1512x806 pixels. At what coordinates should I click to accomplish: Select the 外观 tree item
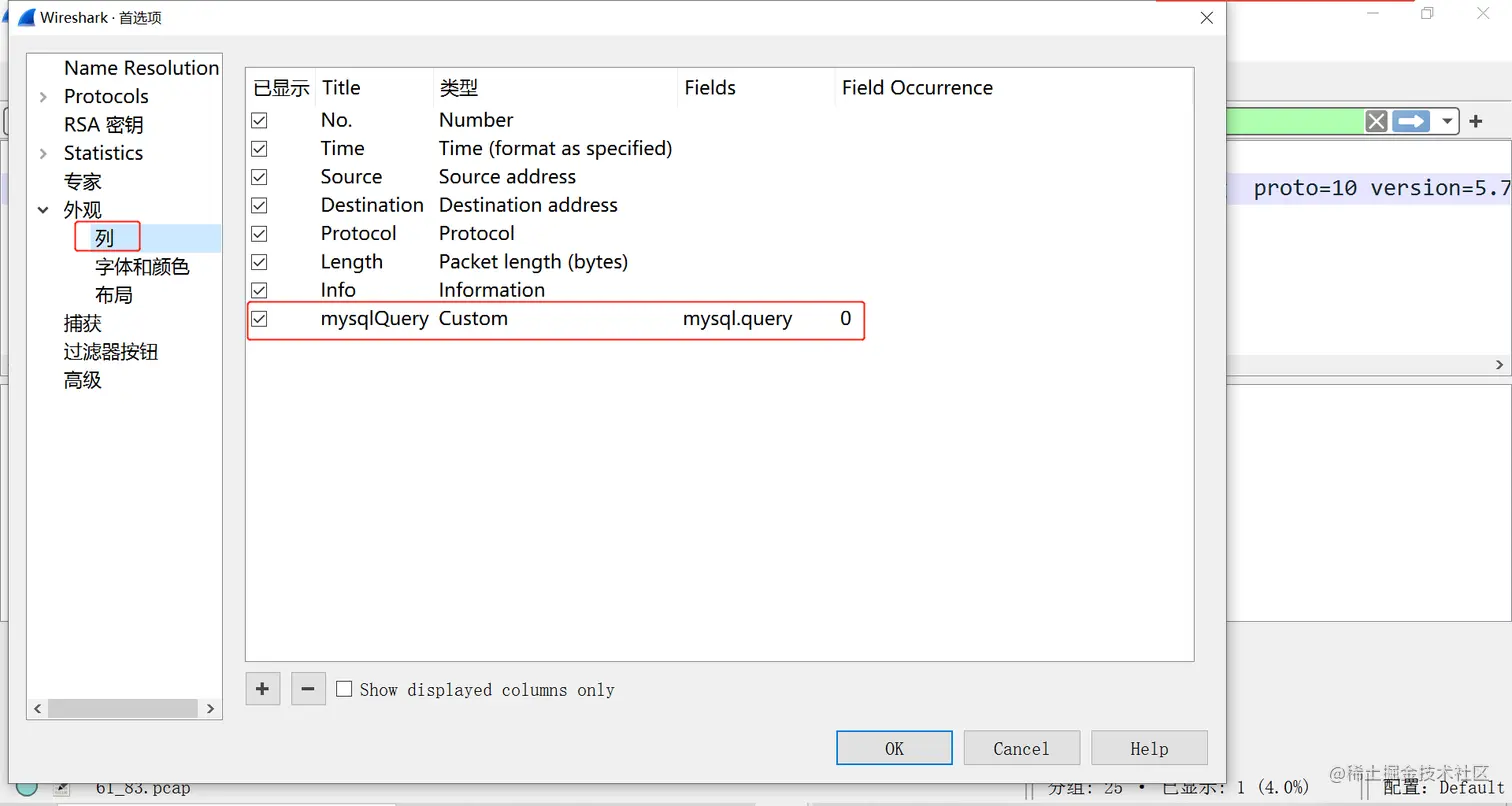coord(82,210)
